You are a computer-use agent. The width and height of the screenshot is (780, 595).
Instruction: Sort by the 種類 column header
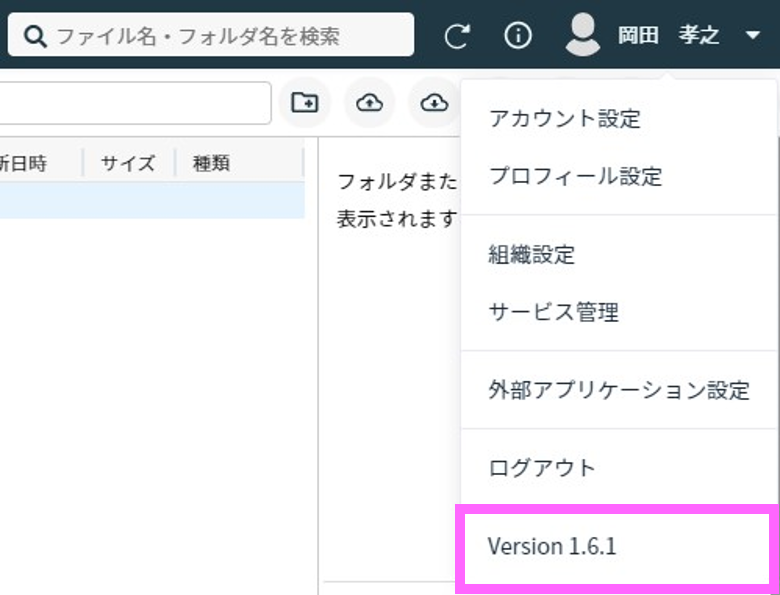211,163
